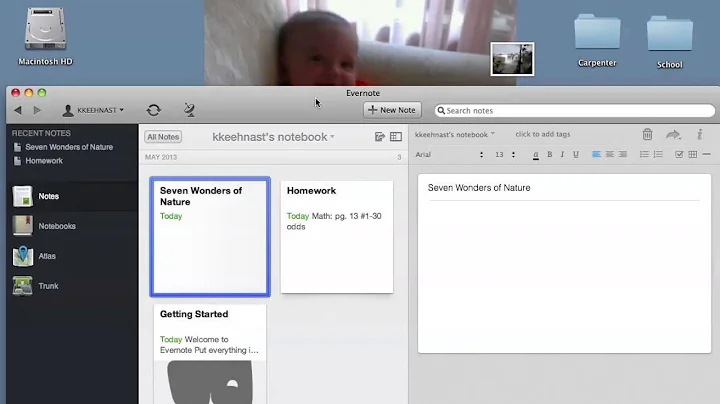Viewport: 720px width, 404px height.
Task: Open the Macintosh HD desktop icon
Action: (45, 36)
